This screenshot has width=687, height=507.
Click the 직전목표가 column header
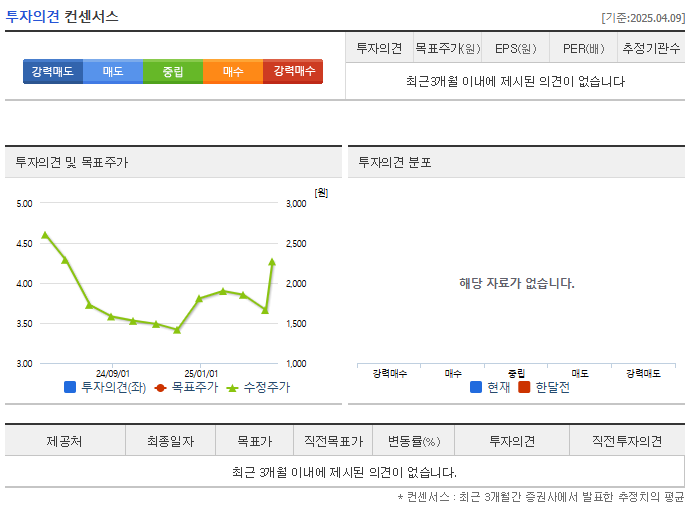[x=333, y=441]
